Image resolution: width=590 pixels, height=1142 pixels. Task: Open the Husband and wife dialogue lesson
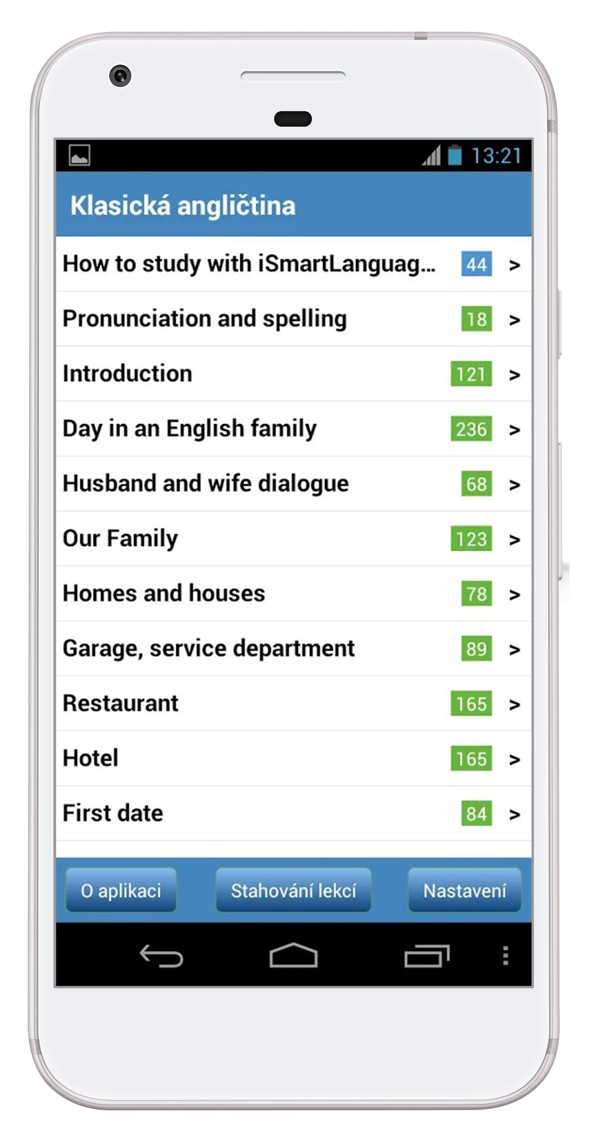pyautogui.click(x=294, y=484)
